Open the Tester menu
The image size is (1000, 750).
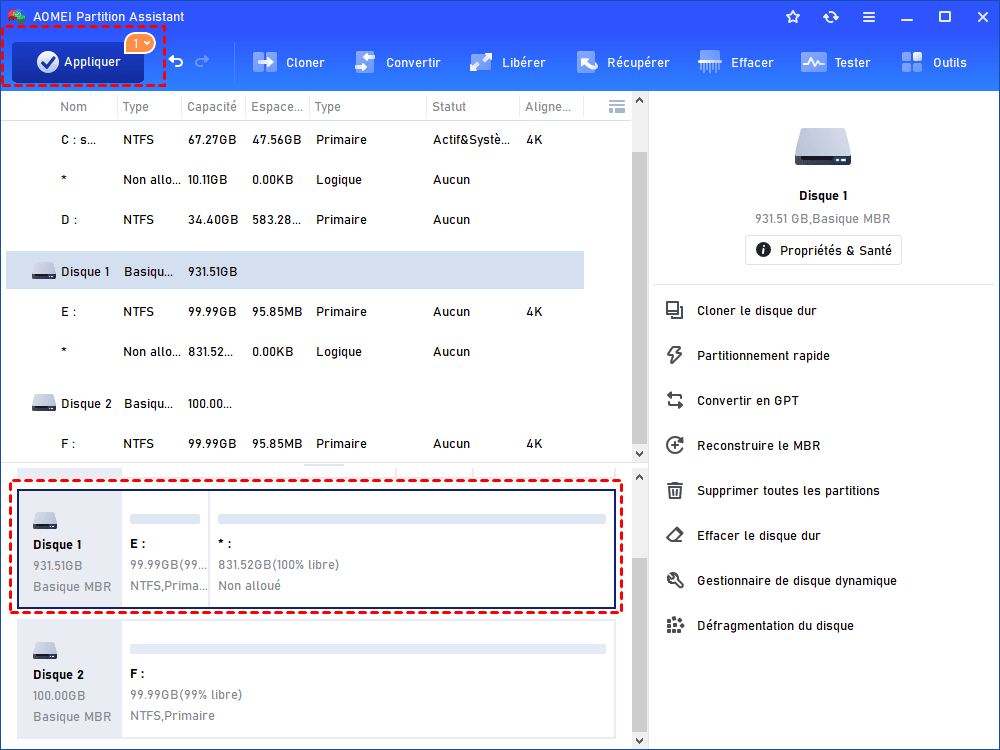pyautogui.click(x=836, y=62)
